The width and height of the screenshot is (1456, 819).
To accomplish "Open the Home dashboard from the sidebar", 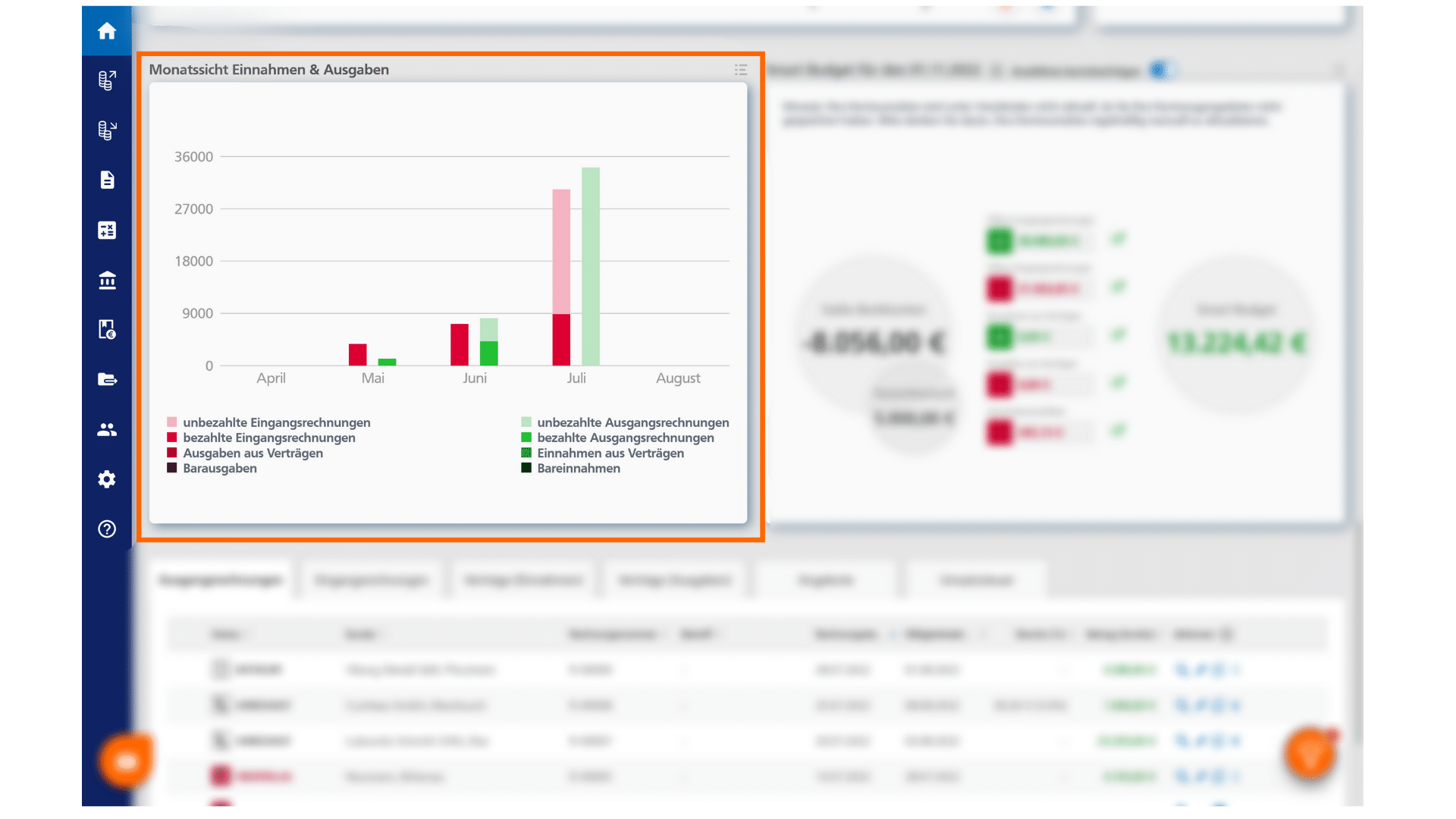I will tap(107, 31).
